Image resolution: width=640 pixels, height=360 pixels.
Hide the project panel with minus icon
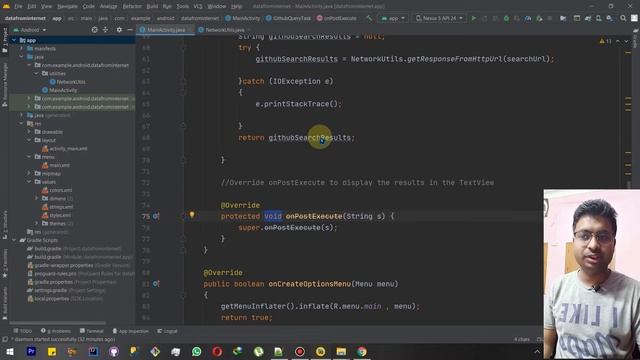[129, 30]
